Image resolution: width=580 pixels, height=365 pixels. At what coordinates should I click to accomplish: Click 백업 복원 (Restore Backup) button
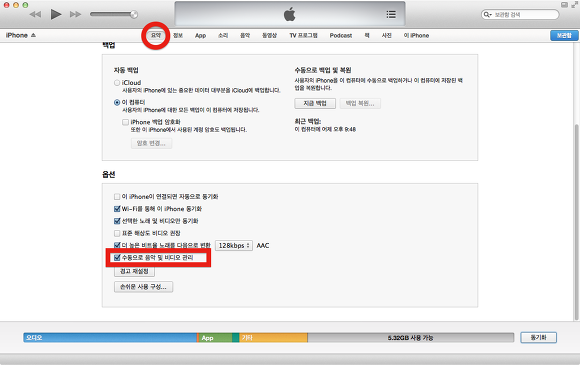point(360,103)
